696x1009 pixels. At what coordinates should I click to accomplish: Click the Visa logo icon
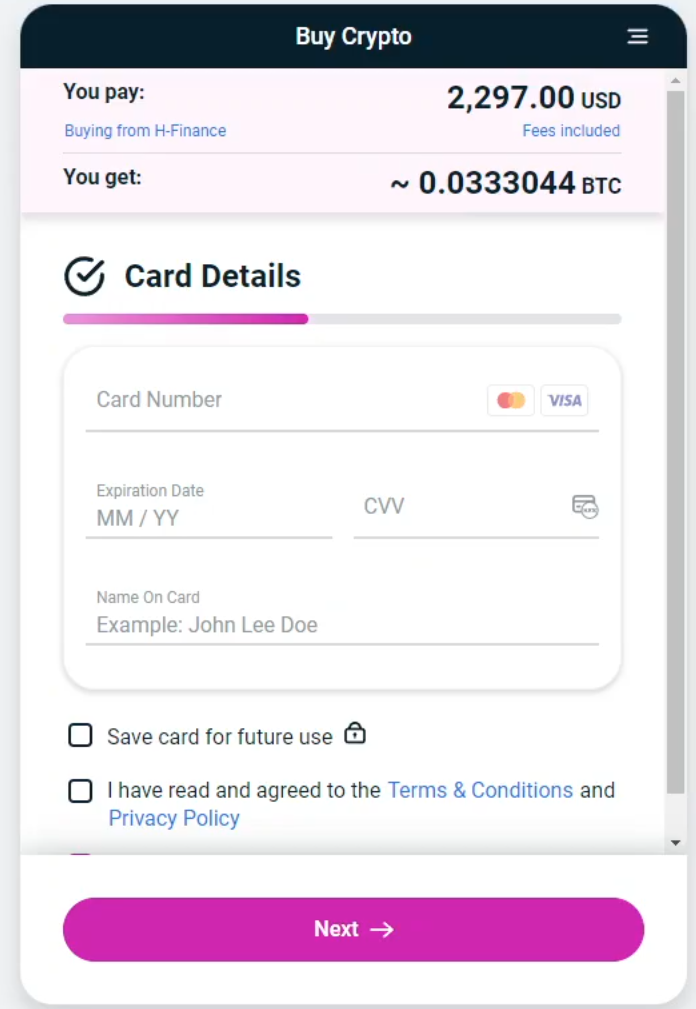pyautogui.click(x=565, y=400)
